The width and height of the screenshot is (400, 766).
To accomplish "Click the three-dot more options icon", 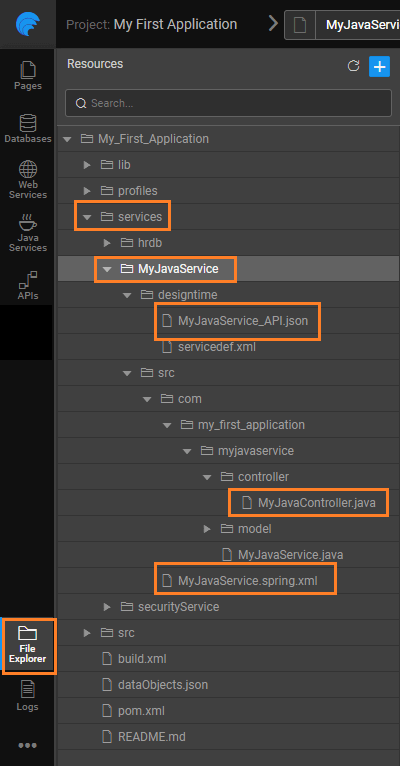I will coord(28,745).
